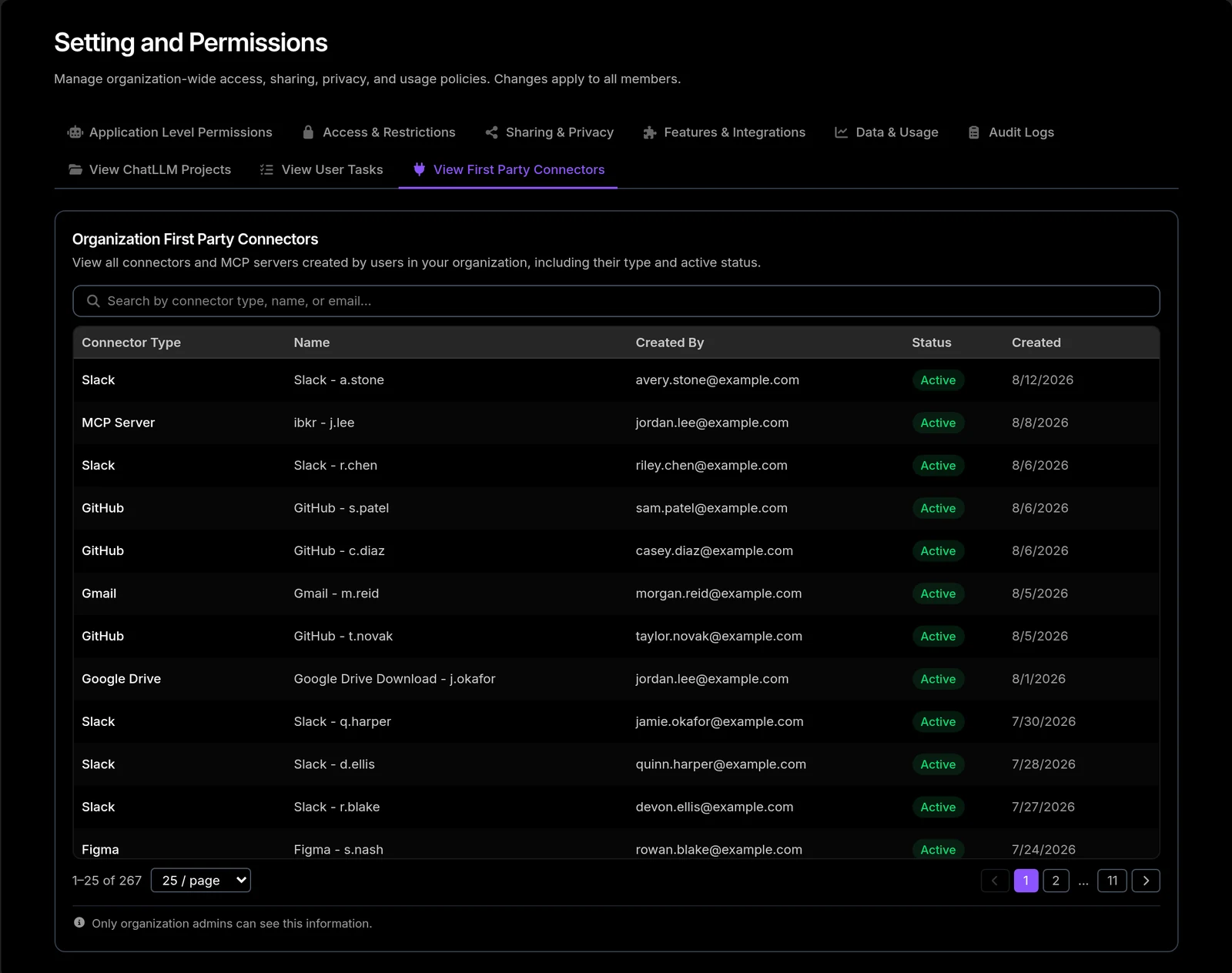Viewport: 1232px width, 973px height.
Task: Click the email morgan.reid@example.com
Action: click(718, 593)
